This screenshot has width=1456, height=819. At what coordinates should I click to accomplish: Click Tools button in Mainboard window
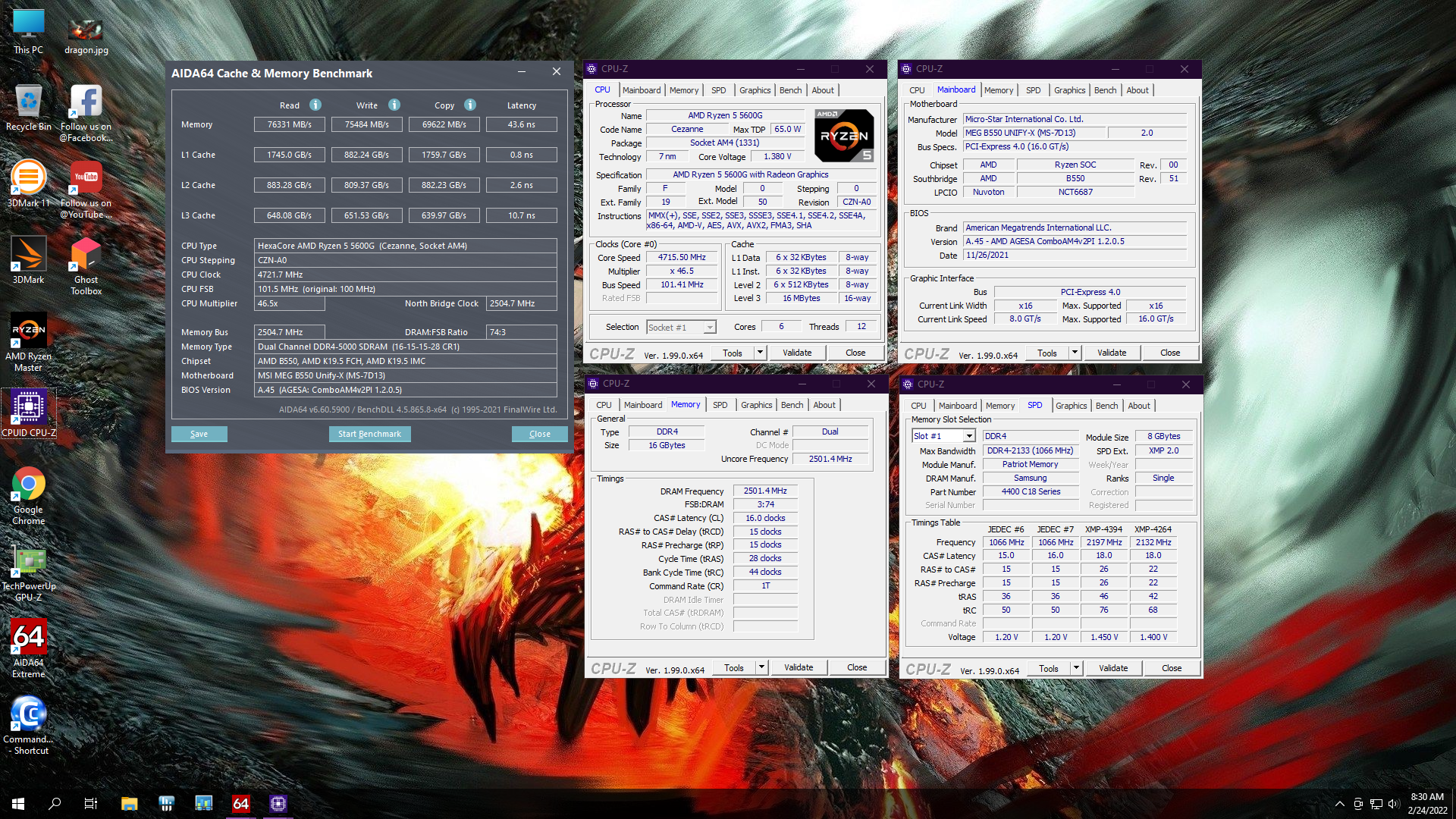1046,353
